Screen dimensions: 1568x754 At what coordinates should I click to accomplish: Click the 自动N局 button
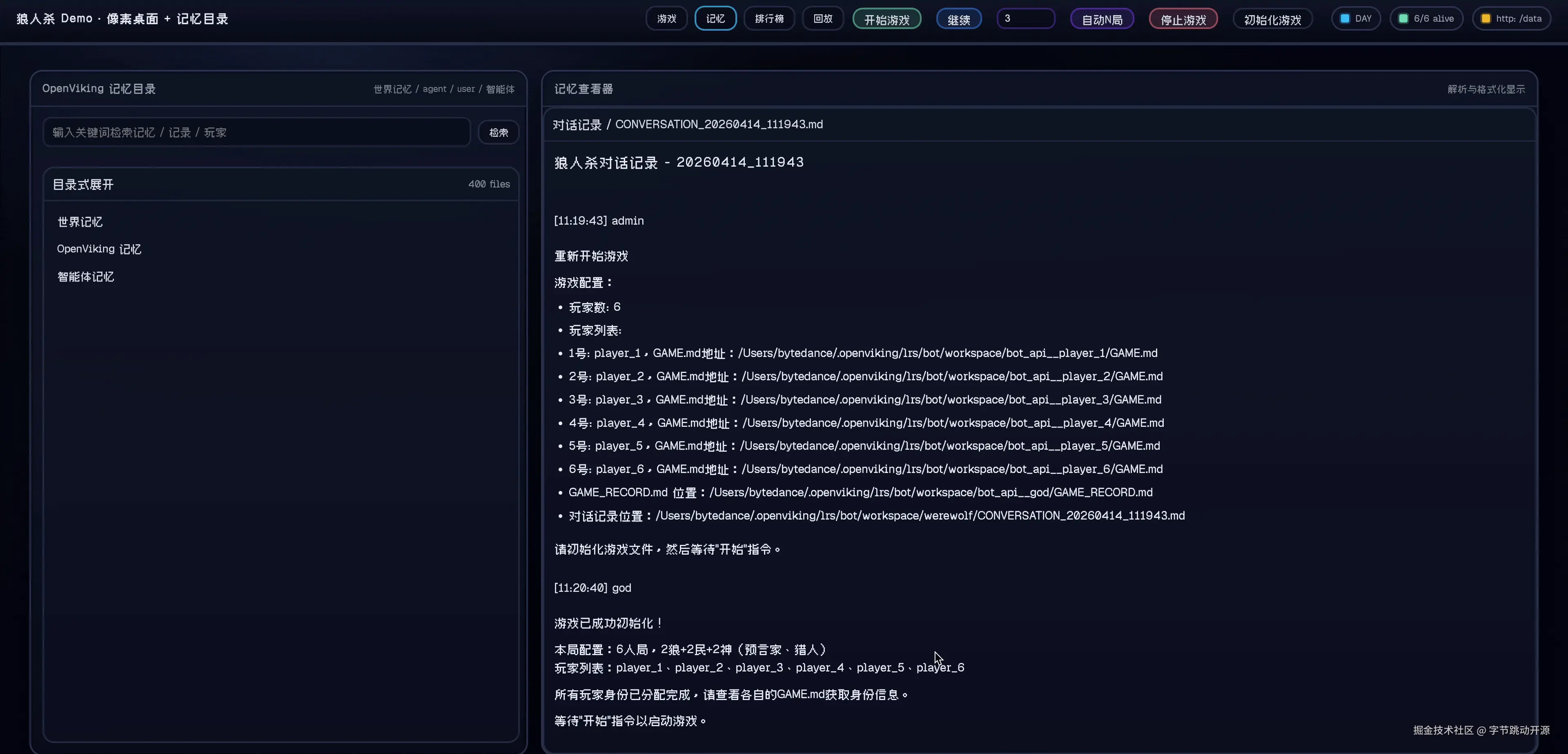[1102, 20]
